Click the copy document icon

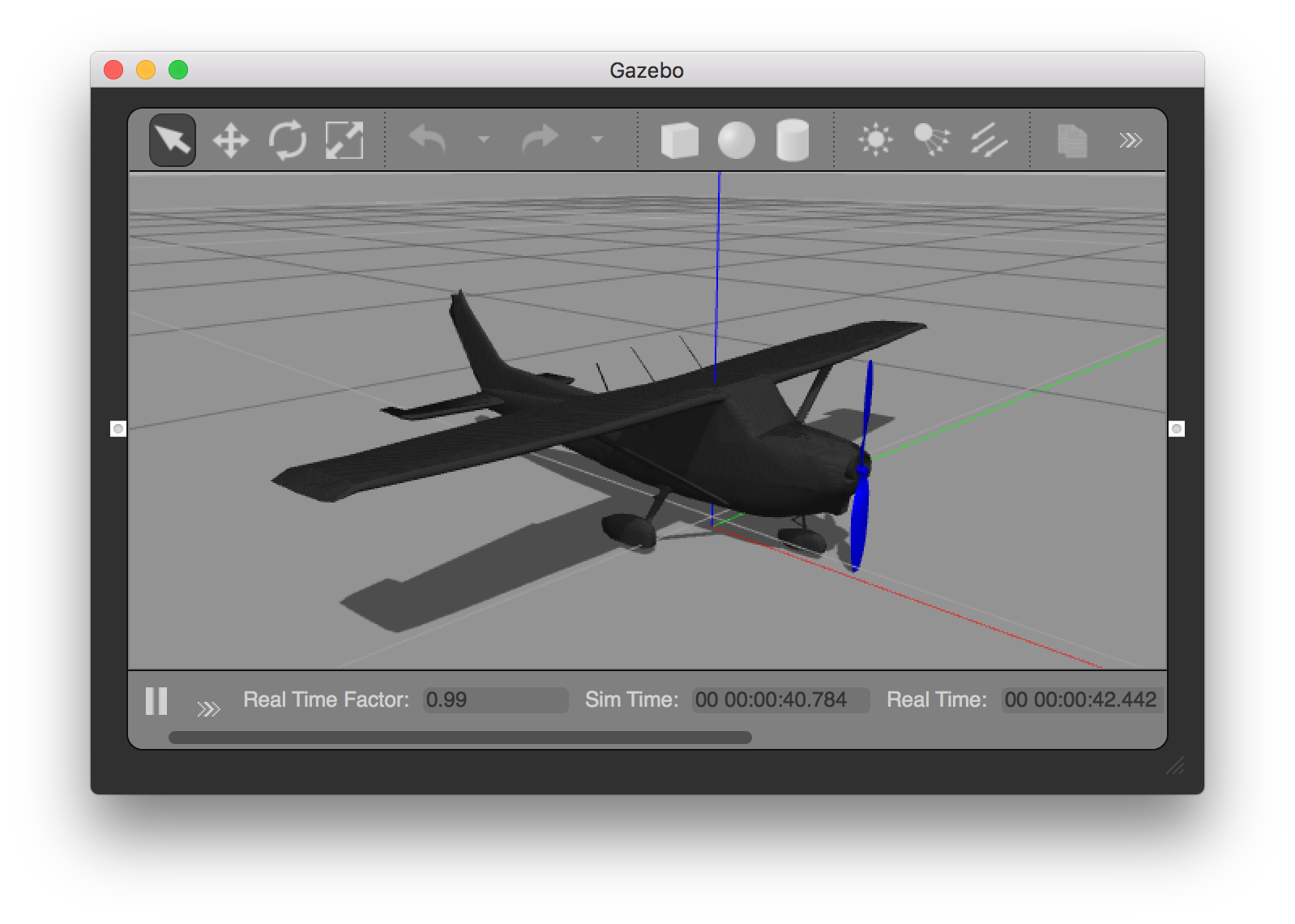click(x=1071, y=140)
